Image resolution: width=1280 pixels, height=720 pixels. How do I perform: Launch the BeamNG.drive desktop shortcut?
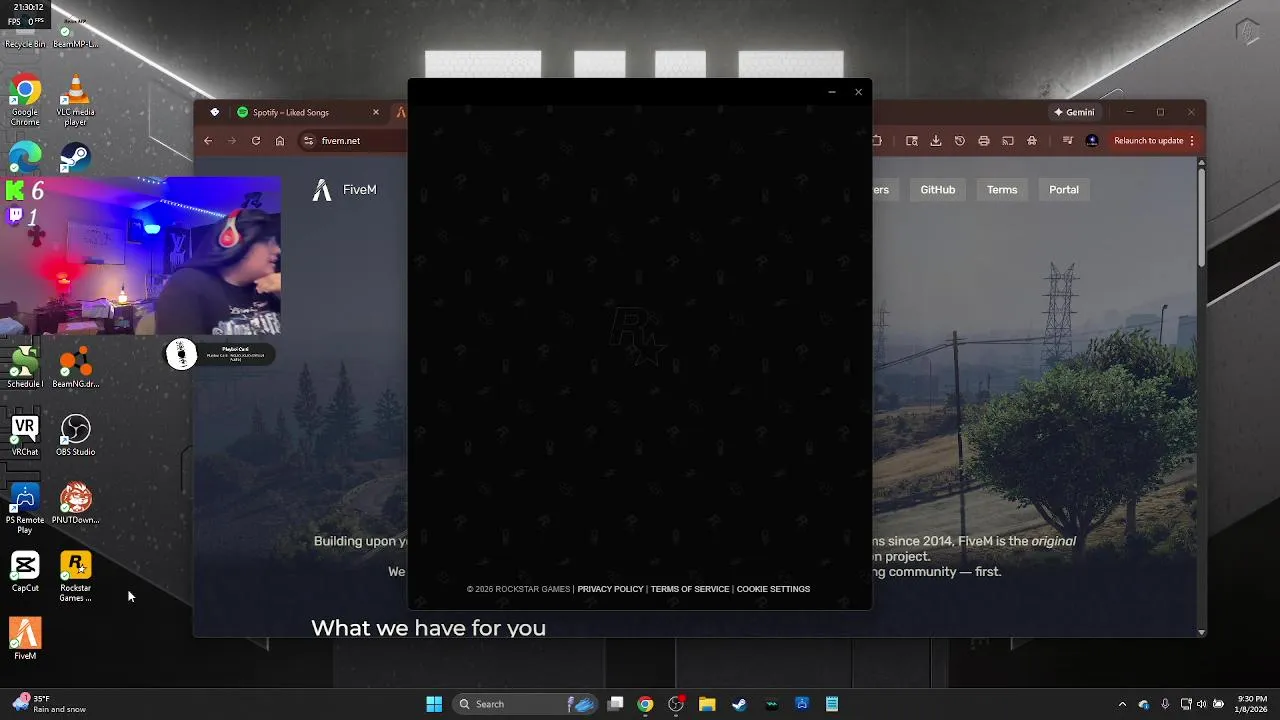pyautogui.click(x=75, y=368)
